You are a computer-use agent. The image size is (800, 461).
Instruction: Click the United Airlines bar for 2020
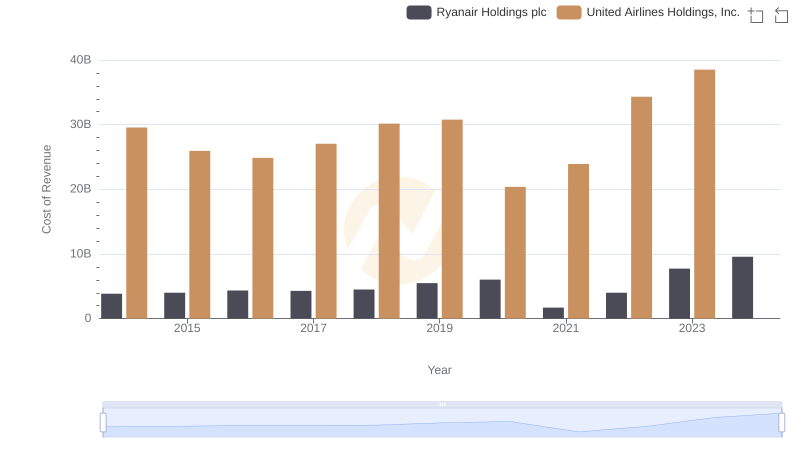click(515, 252)
